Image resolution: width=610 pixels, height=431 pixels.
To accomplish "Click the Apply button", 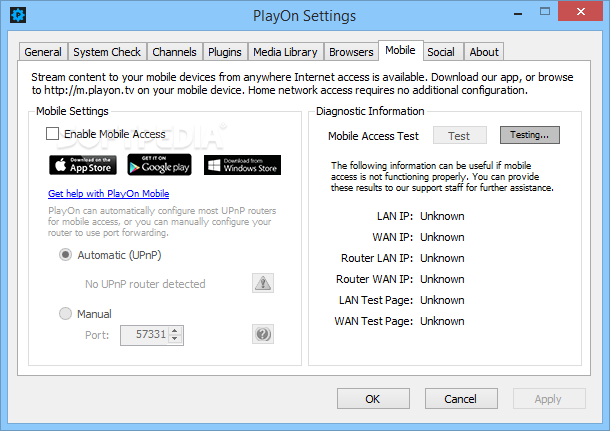I will pyautogui.click(x=549, y=399).
